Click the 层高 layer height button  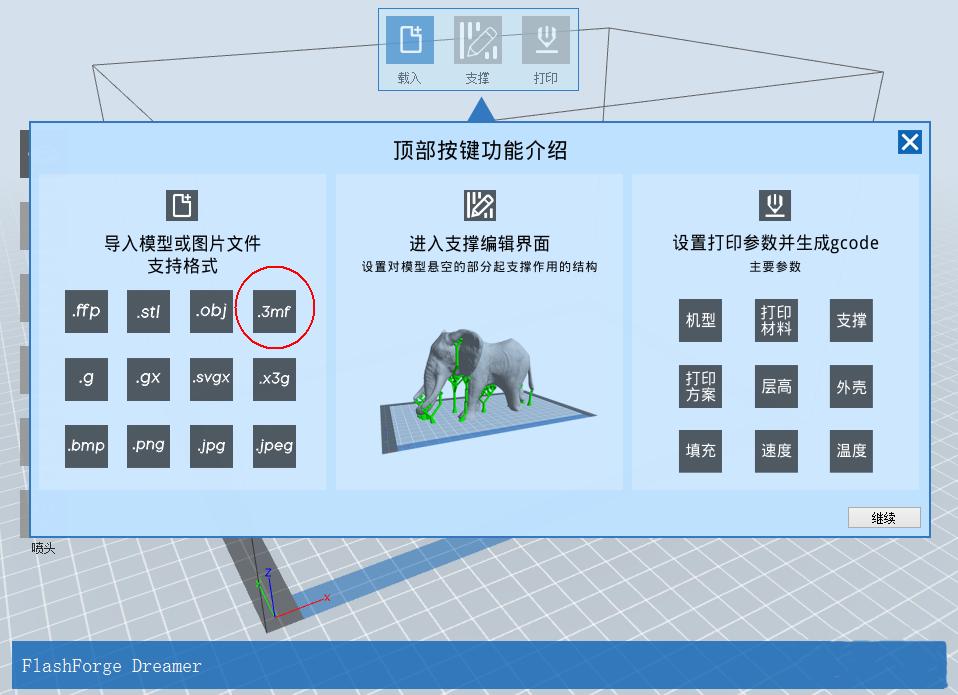tap(776, 386)
